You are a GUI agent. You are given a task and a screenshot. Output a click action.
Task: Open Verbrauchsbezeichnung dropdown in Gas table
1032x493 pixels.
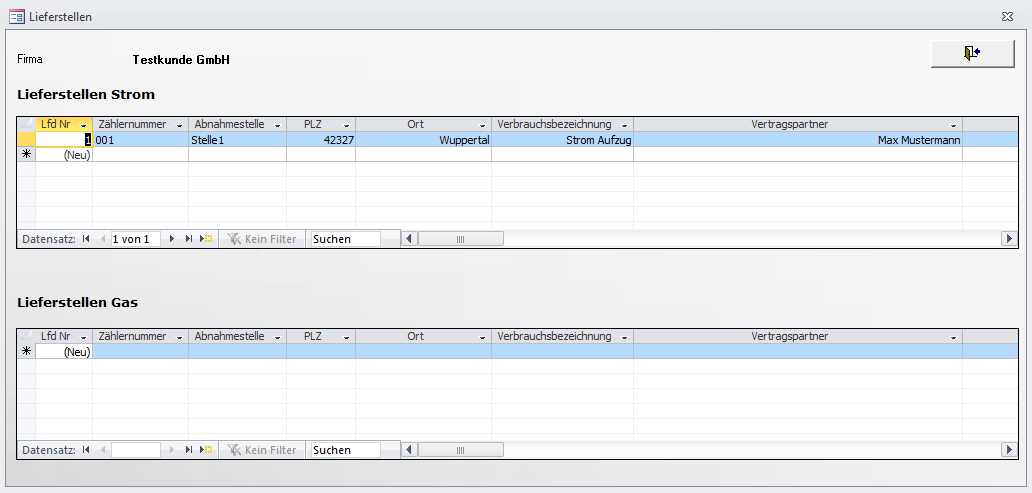(623, 338)
